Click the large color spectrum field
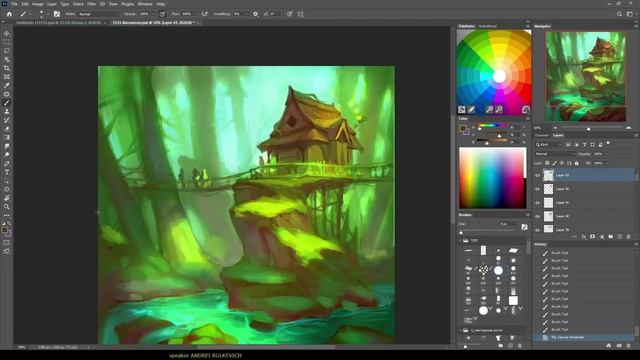Screen dimensions: 640x360 [492, 178]
